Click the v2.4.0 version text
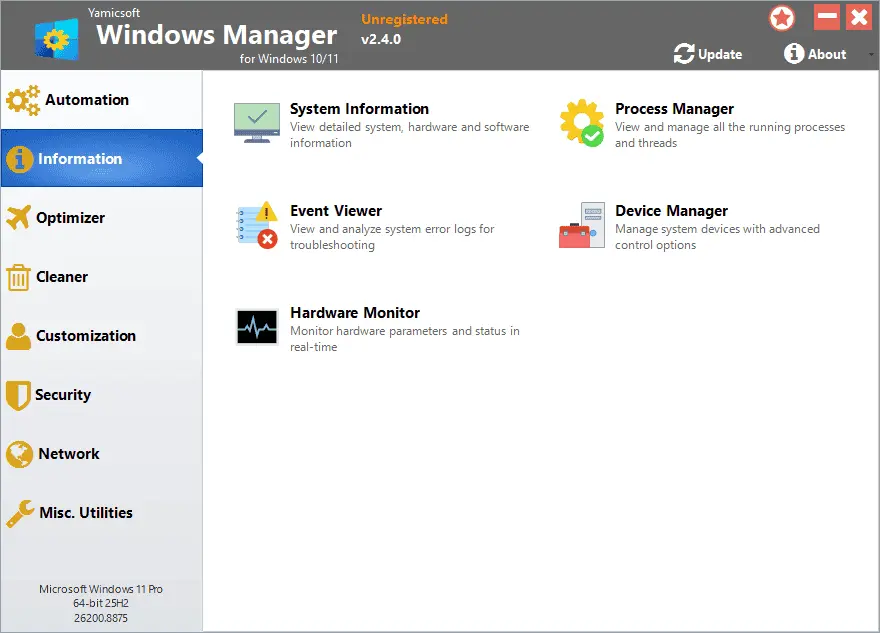The height and width of the screenshot is (633, 880). coord(381,39)
